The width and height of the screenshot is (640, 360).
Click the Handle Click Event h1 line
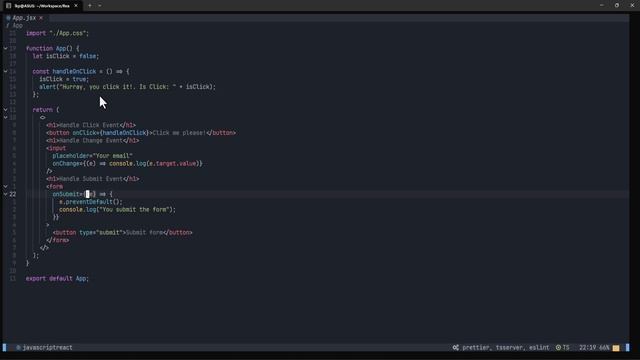(x=91, y=125)
